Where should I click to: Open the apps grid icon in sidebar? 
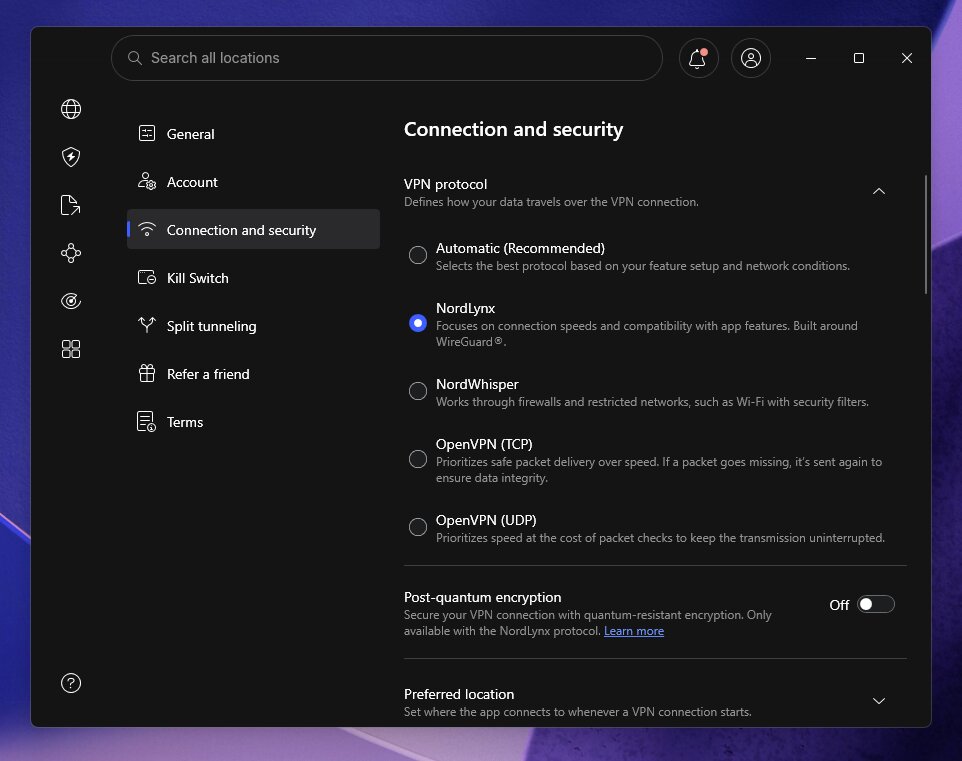[71, 349]
